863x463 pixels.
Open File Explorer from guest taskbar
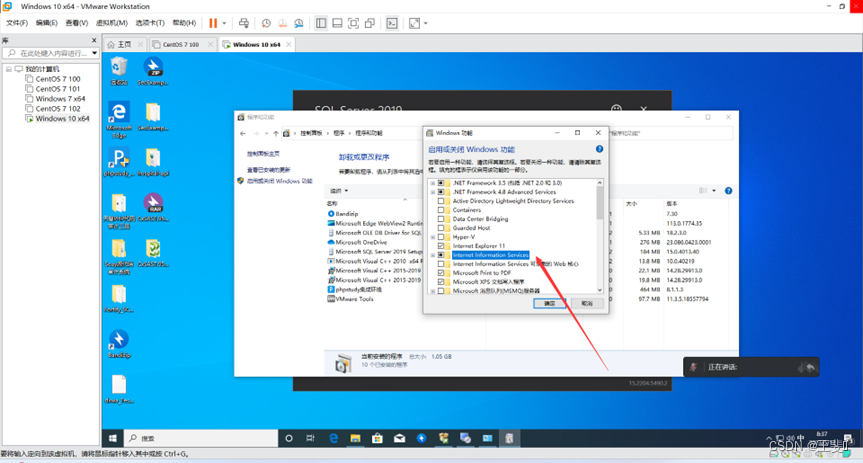coord(355,438)
